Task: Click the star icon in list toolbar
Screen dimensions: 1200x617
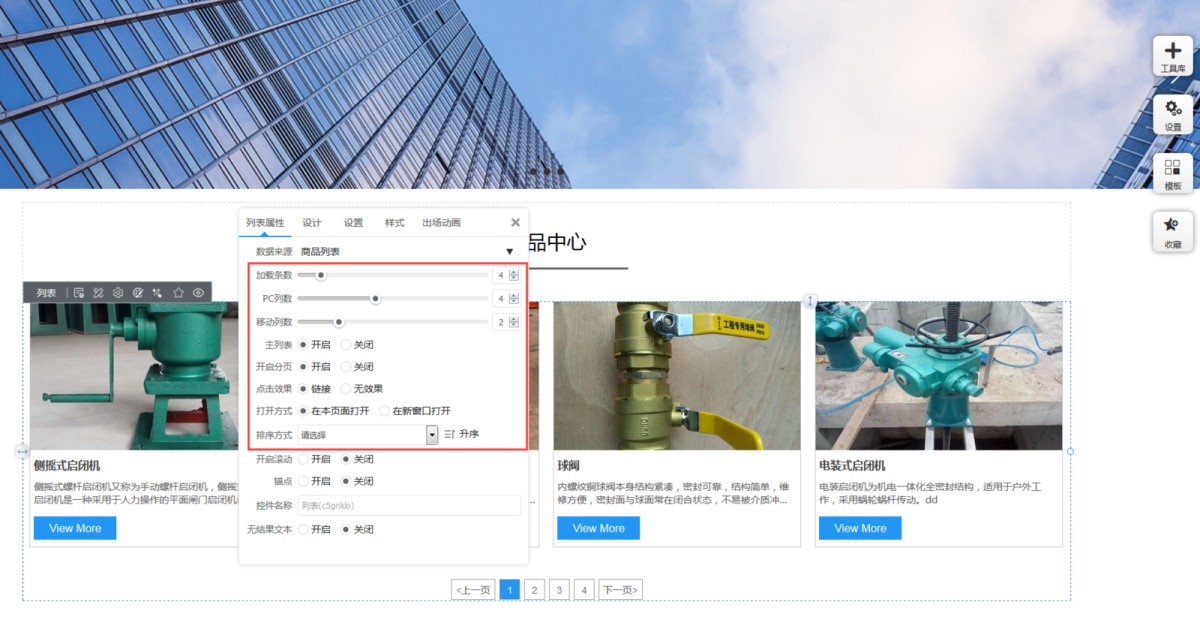Action: [x=178, y=293]
